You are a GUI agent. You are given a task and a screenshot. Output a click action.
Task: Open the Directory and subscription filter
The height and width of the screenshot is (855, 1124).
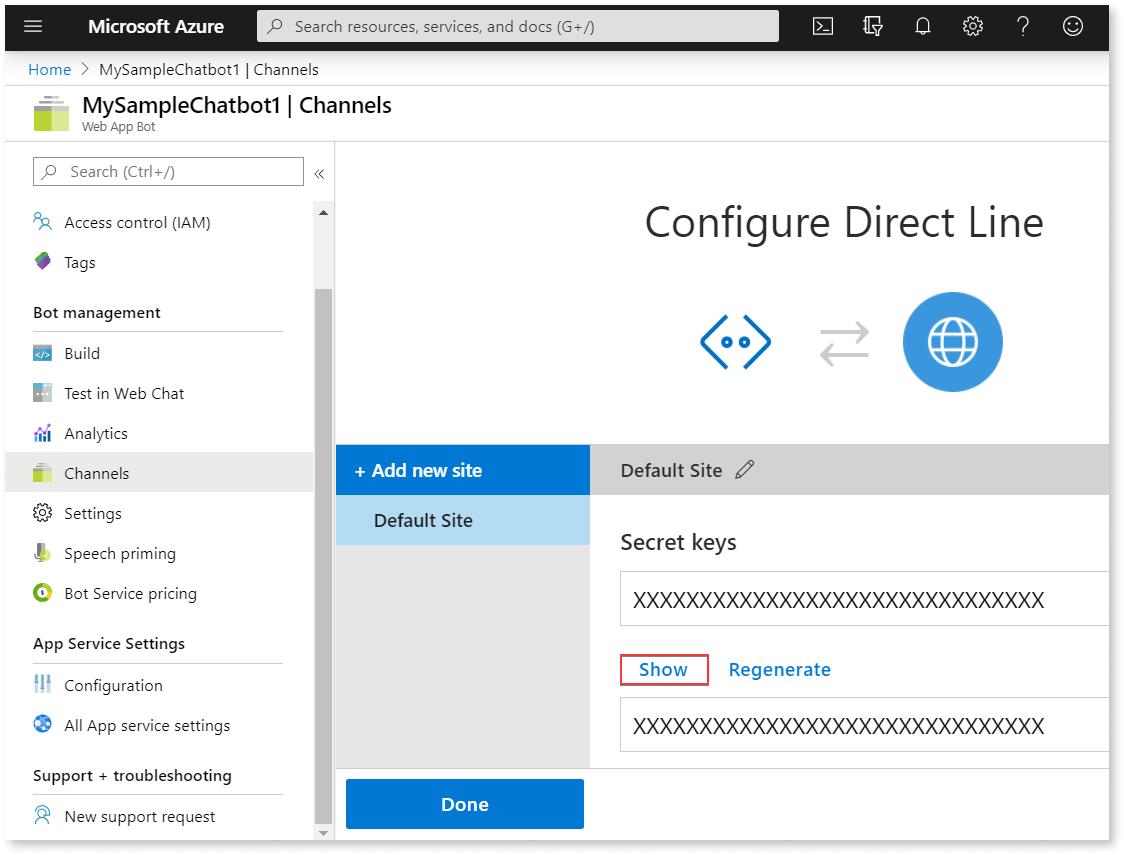[x=872, y=26]
